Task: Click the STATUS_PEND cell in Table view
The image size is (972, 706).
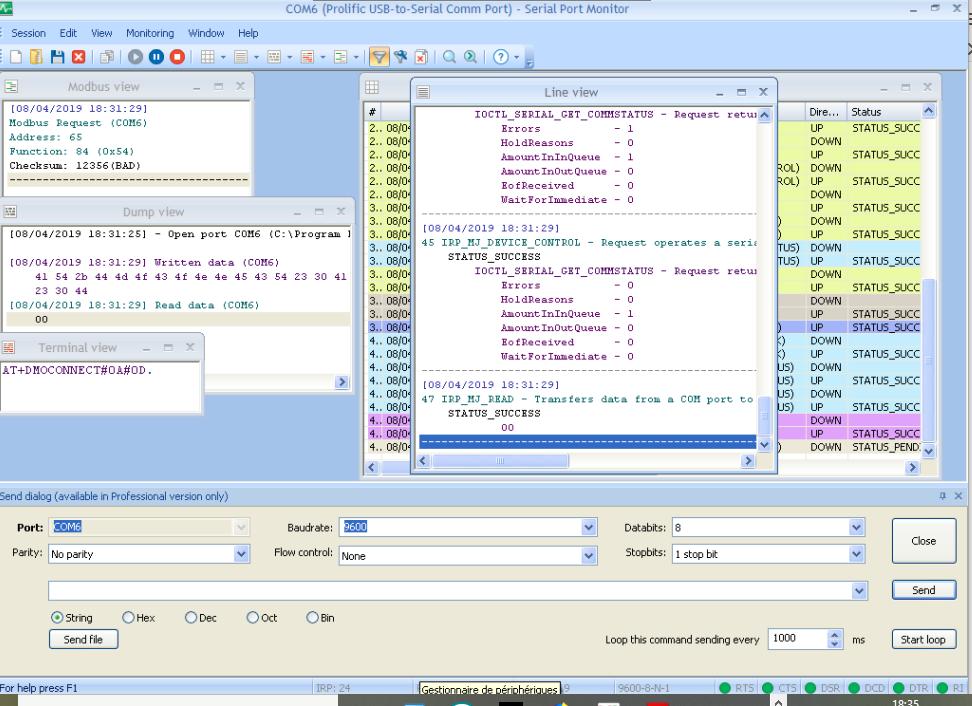Action: click(885, 447)
